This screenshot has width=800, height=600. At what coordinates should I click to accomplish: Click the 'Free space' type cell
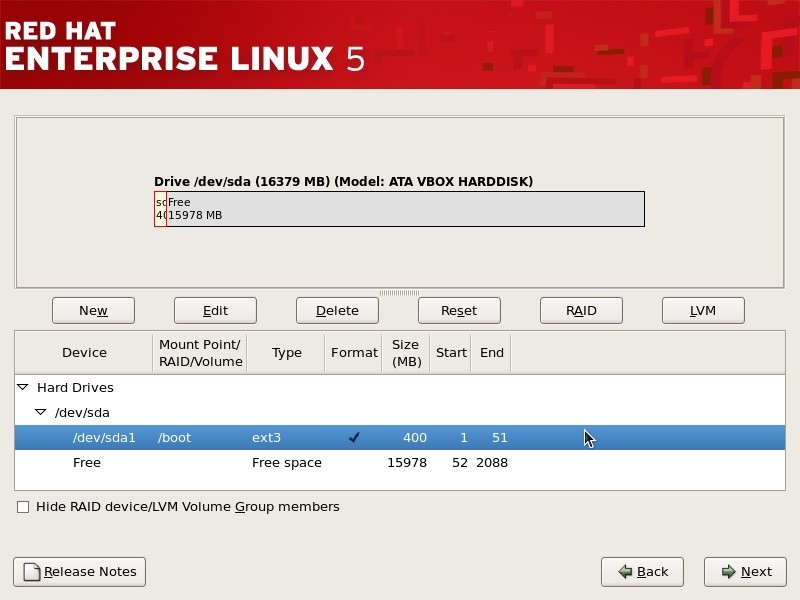287,463
